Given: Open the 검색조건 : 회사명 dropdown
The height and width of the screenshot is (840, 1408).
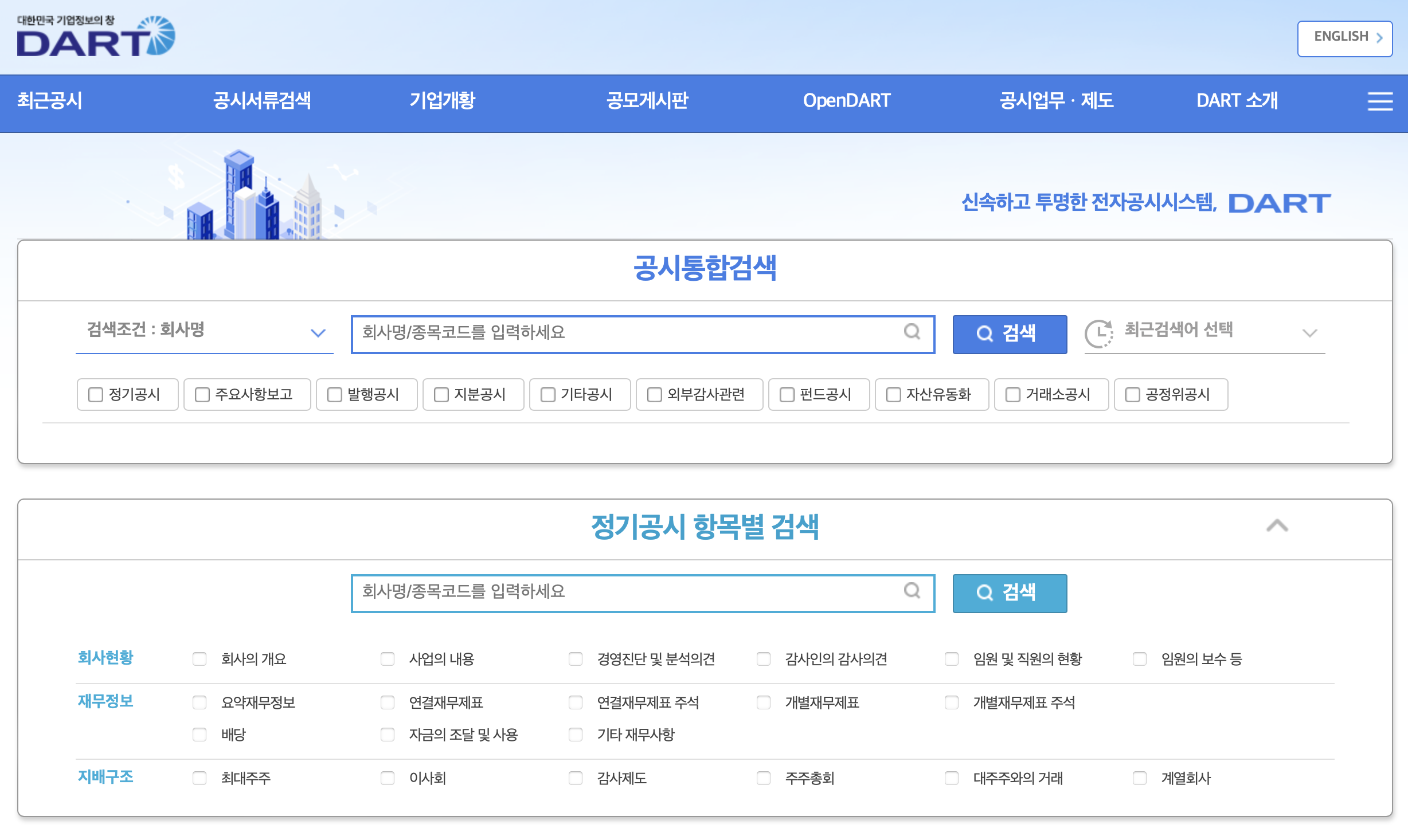Looking at the screenshot, I should pos(205,333).
